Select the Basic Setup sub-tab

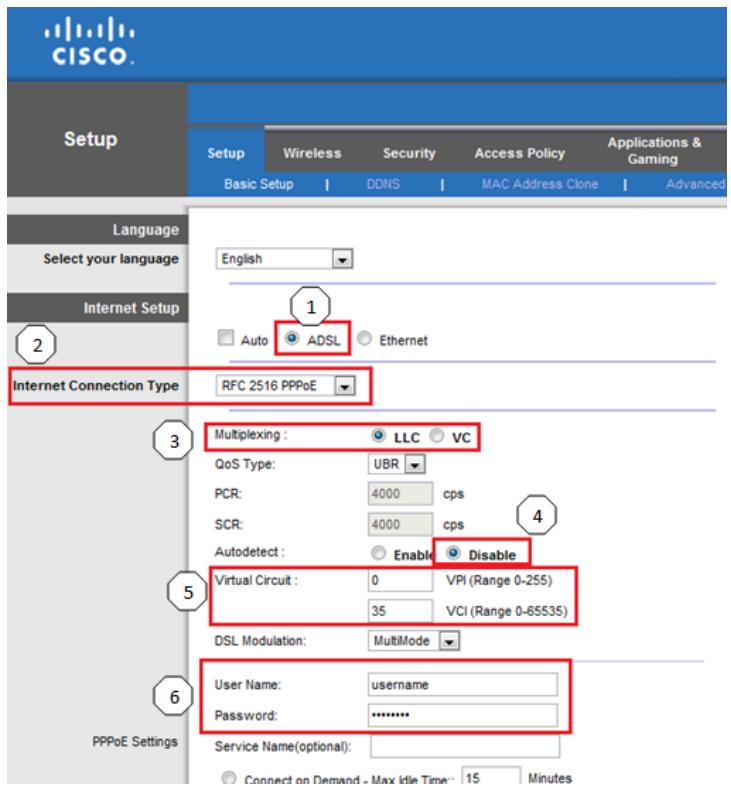259,184
